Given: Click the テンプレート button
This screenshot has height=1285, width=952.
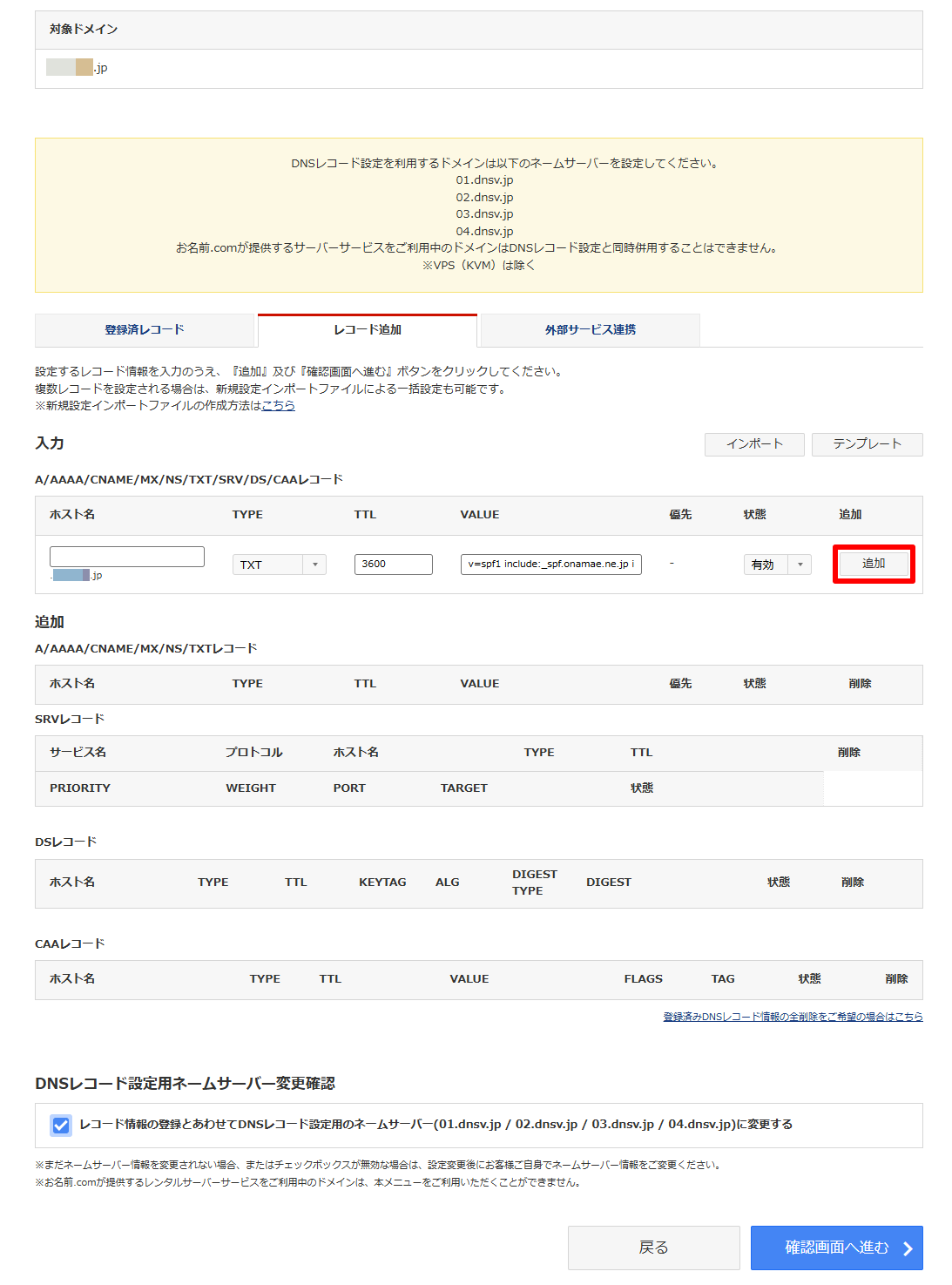Looking at the screenshot, I should [x=867, y=444].
